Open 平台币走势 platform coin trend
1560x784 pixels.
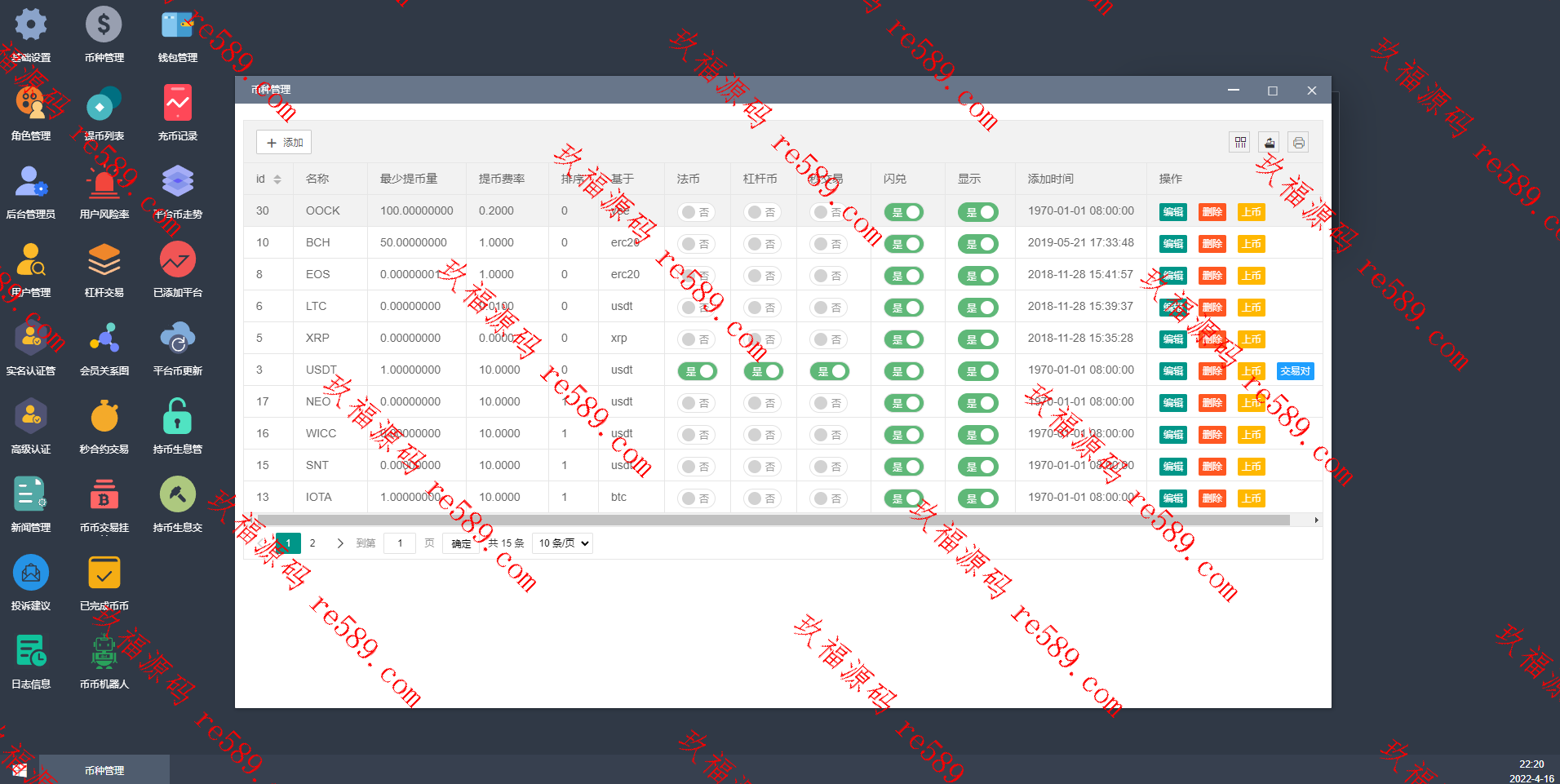[178, 191]
